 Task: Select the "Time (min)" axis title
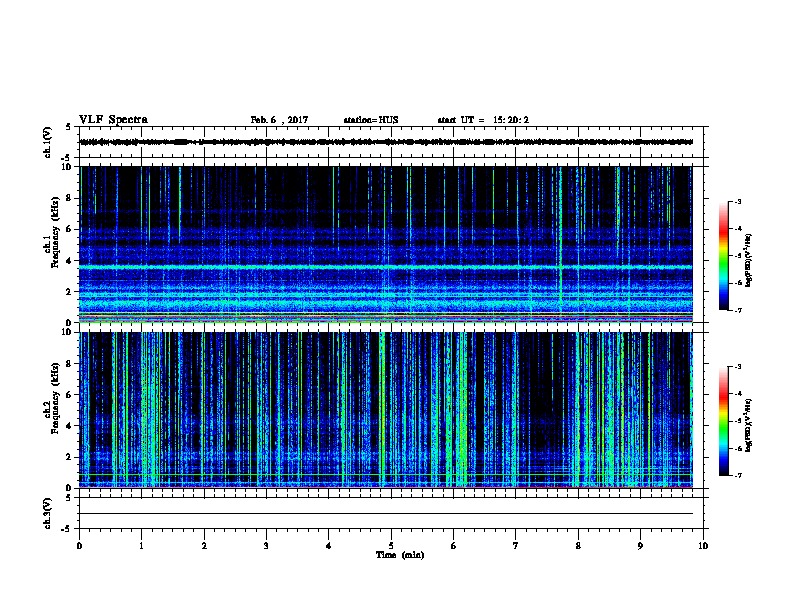coord(400,555)
